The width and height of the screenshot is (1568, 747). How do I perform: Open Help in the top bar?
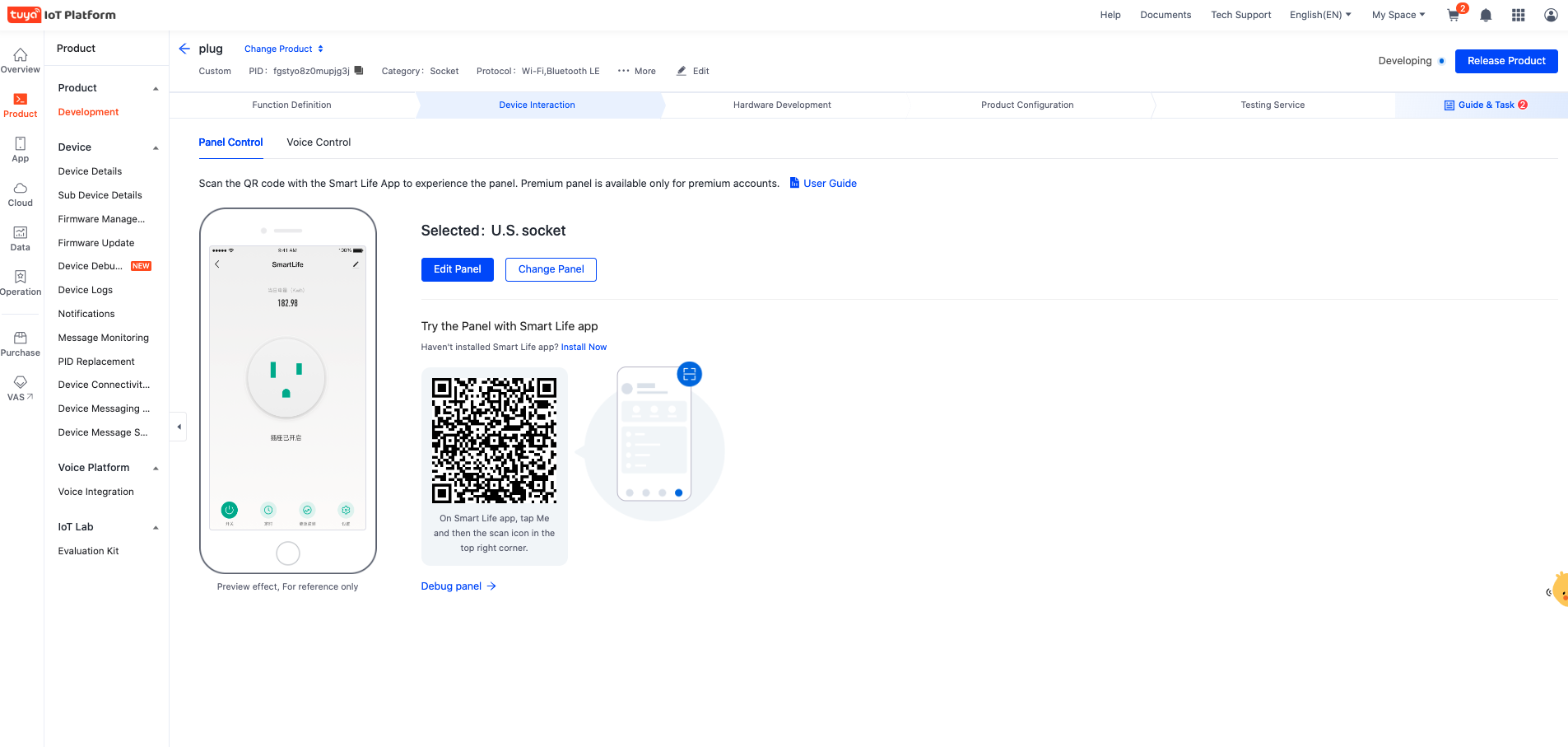(x=1110, y=15)
